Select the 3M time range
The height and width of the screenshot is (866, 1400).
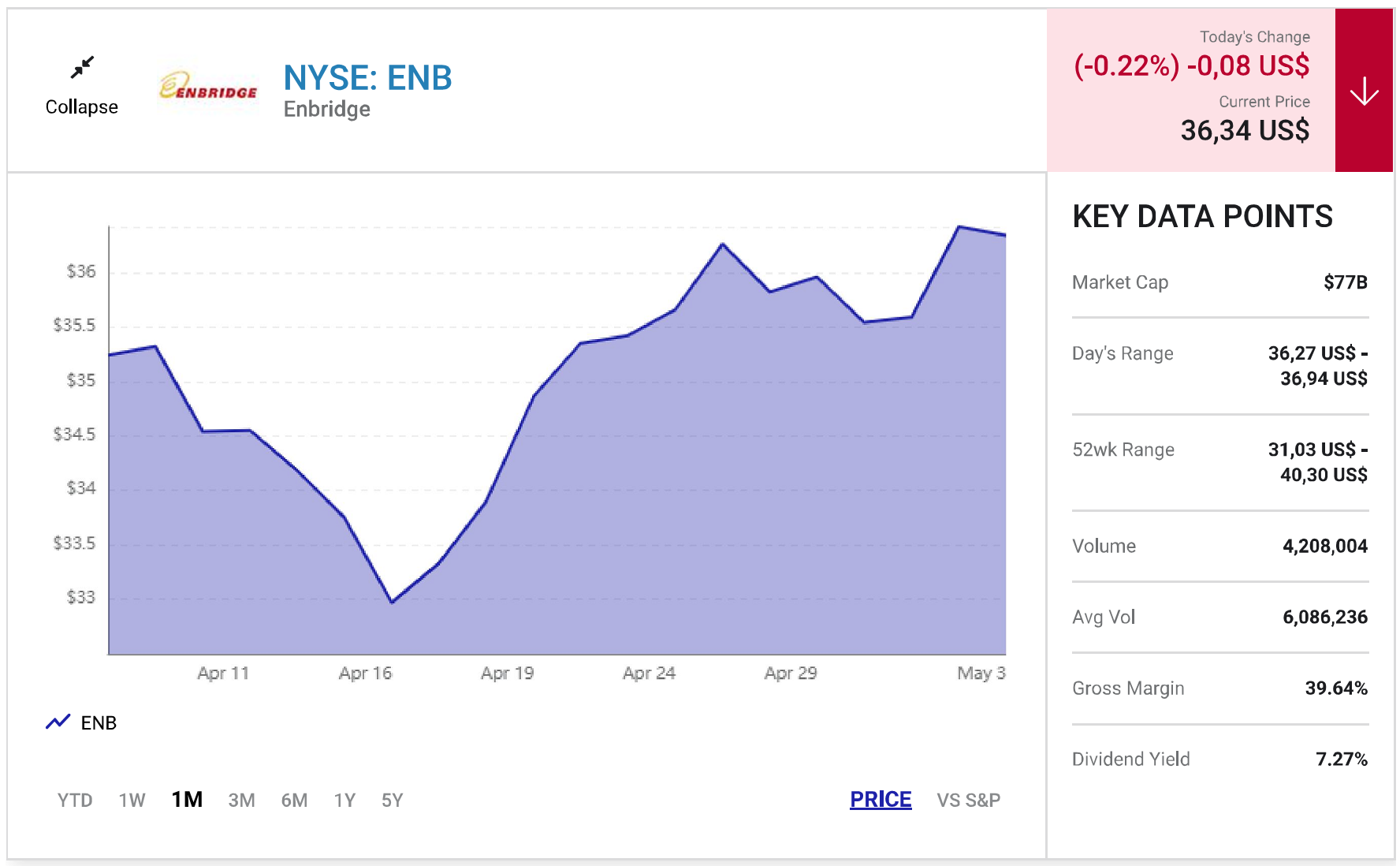click(241, 801)
